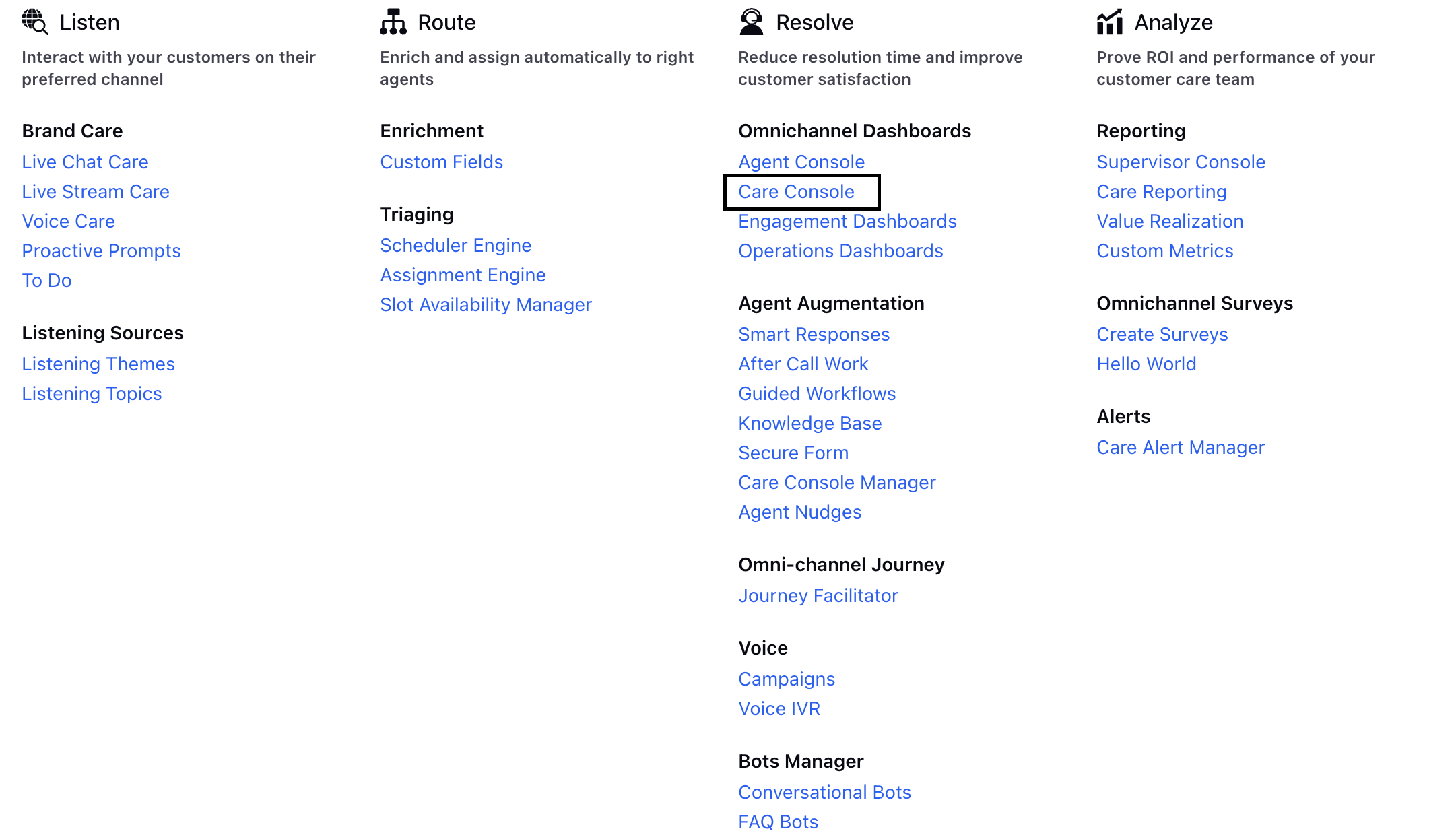Choose Knowledge Base under Agent Augmentation

click(x=810, y=424)
